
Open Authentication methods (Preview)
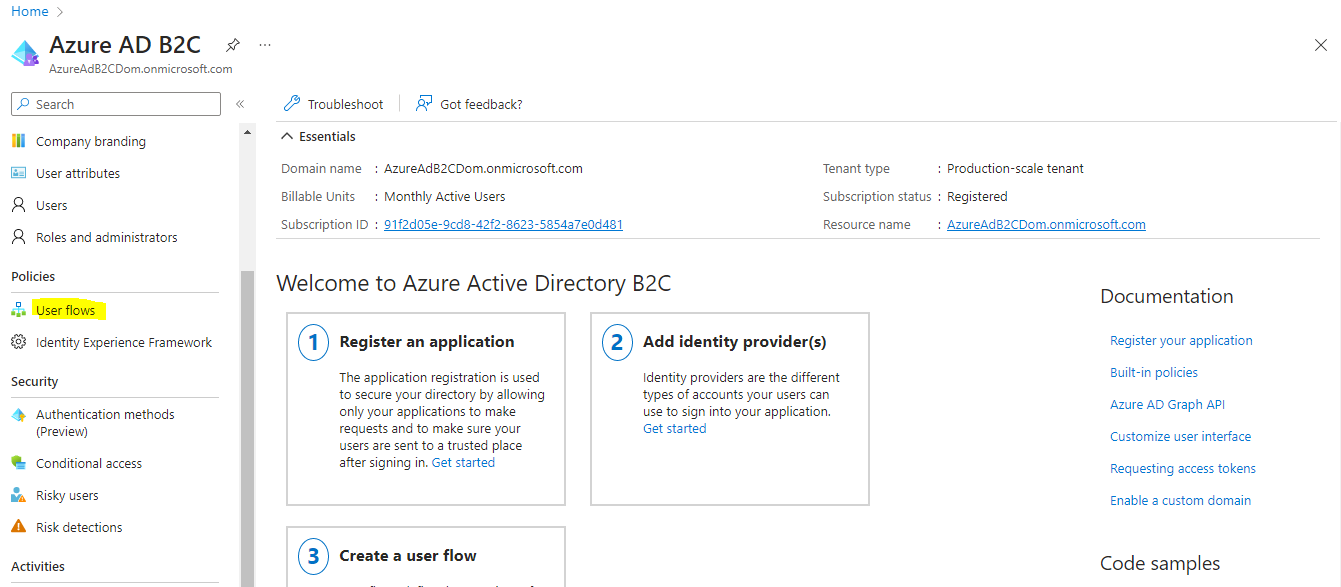105,422
